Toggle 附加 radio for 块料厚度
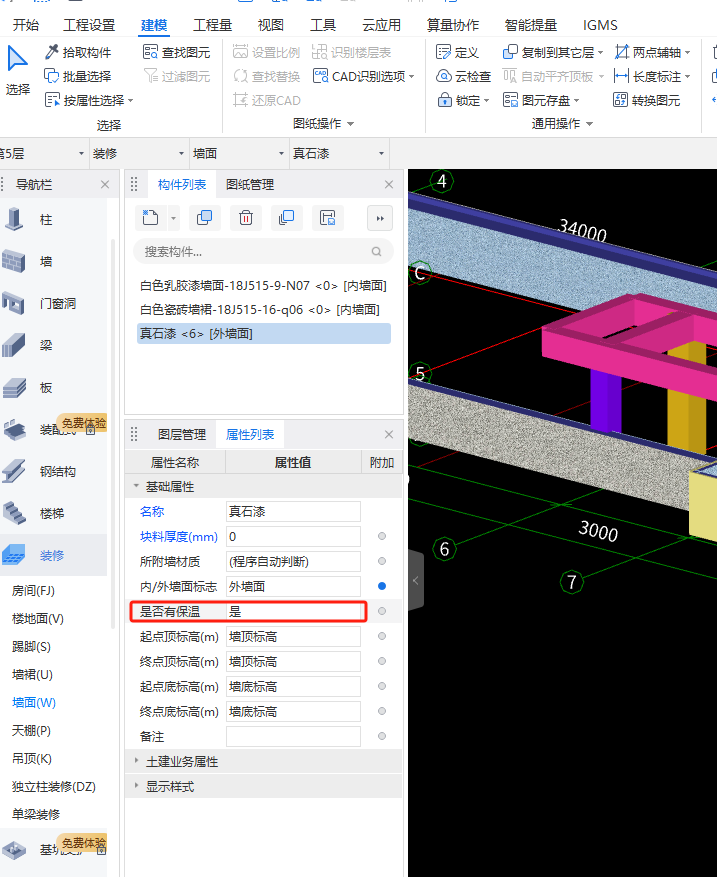The image size is (717, 877). (382, 536)
